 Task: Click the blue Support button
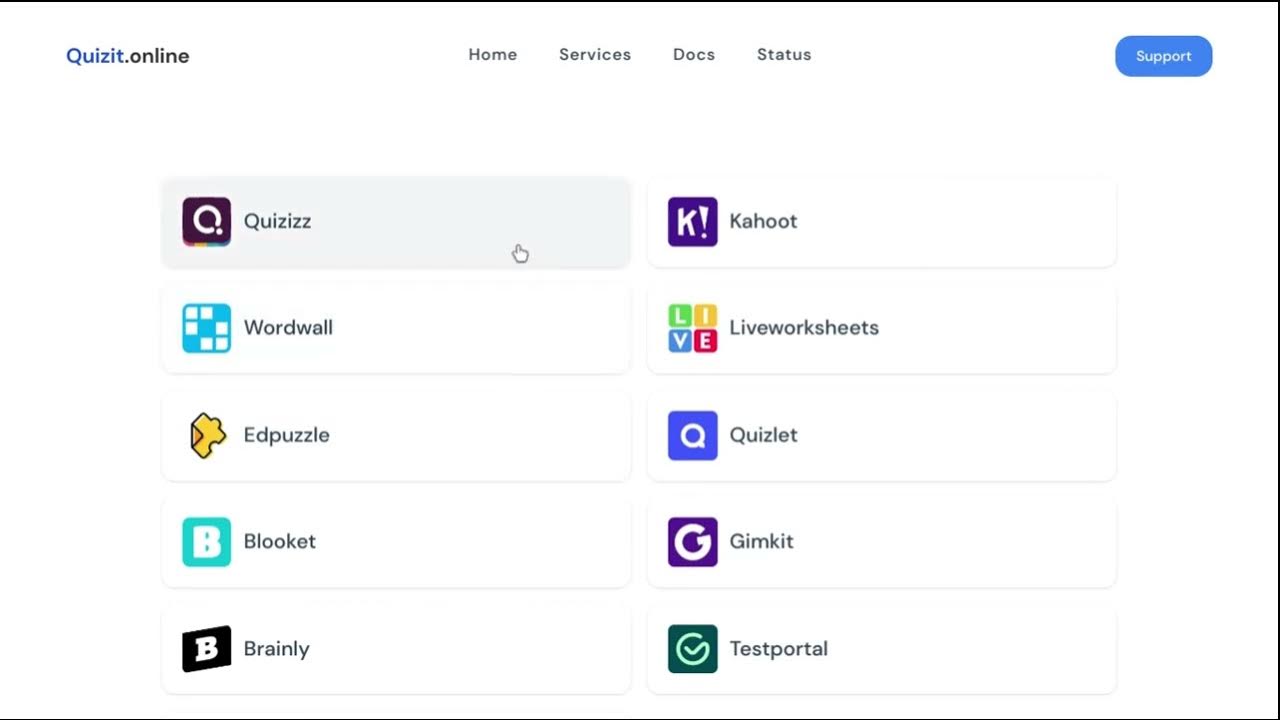pos(1164,56)
